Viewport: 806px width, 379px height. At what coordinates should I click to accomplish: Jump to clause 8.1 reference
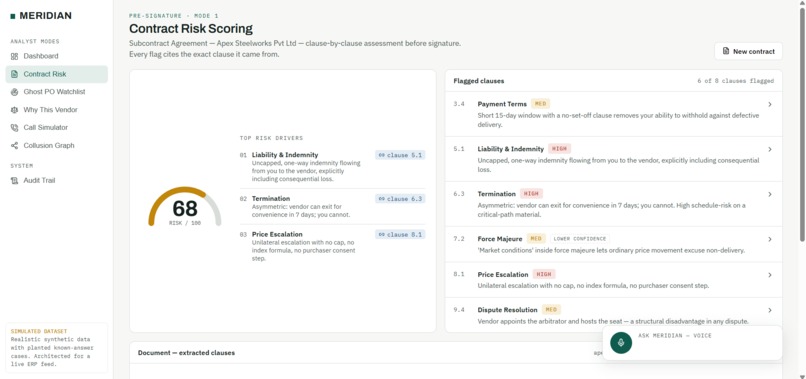[400, 234]
